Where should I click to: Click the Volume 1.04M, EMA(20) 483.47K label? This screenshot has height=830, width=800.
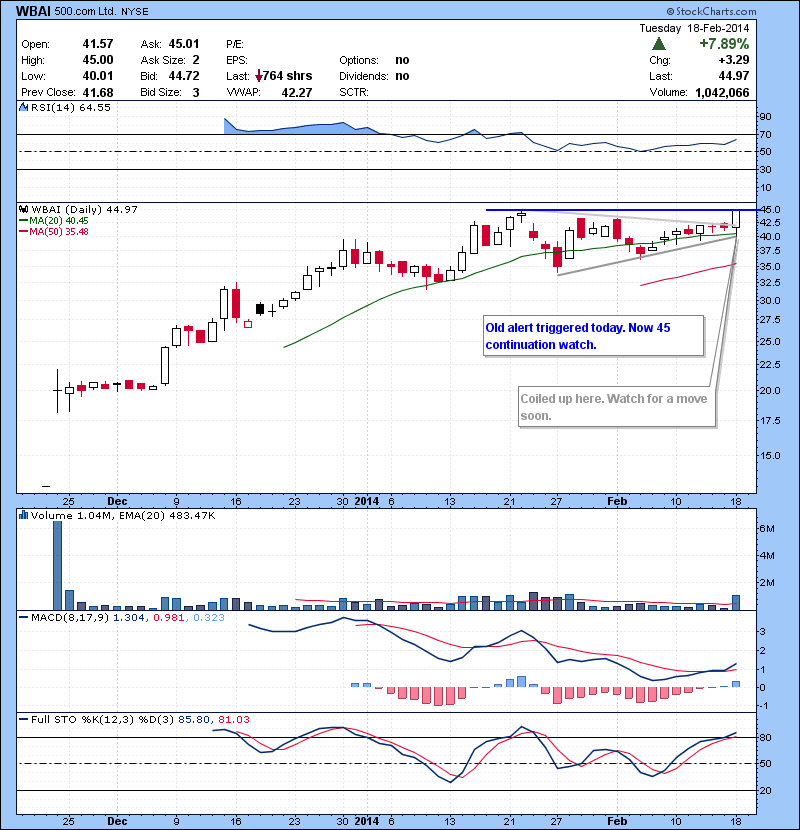click(x=123, y=516)
